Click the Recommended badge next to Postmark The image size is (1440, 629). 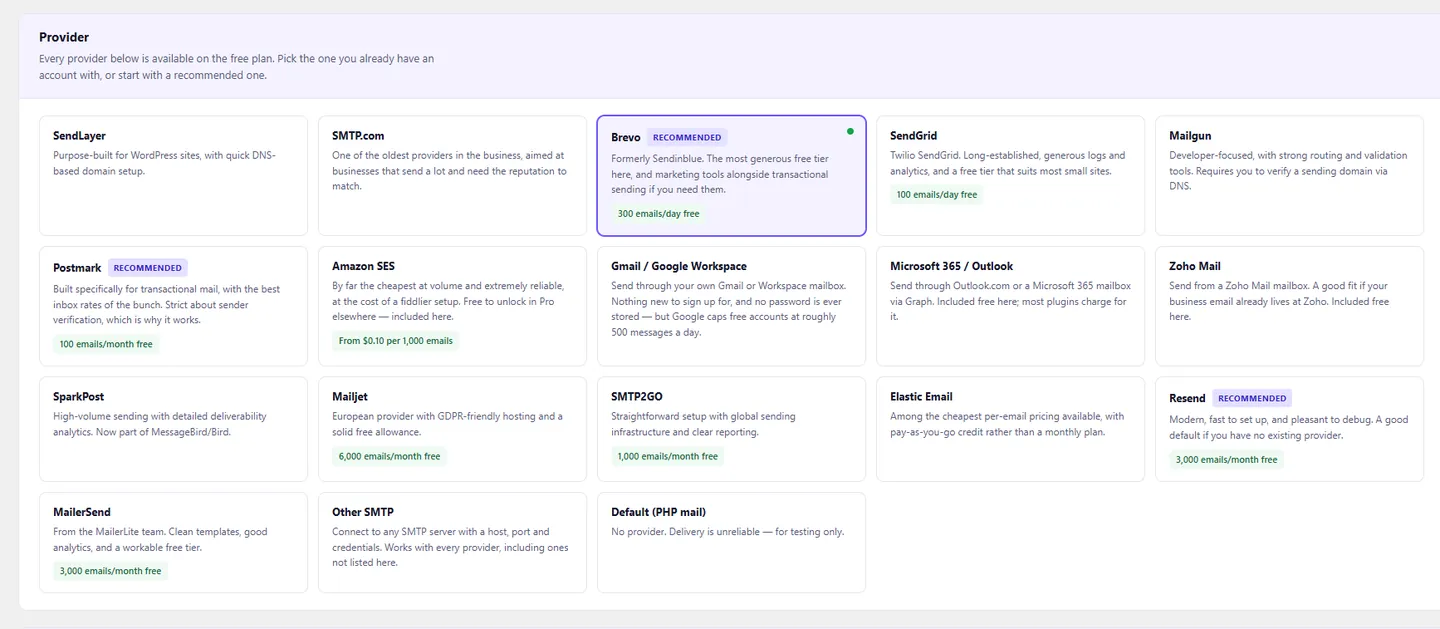tap(148, 268)
